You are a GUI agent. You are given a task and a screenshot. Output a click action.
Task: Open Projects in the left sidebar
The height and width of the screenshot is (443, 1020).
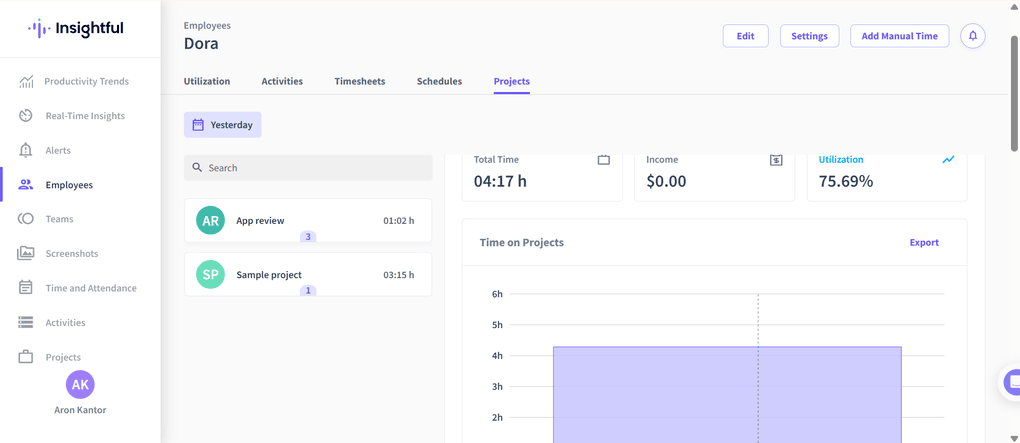coord(63,357)
